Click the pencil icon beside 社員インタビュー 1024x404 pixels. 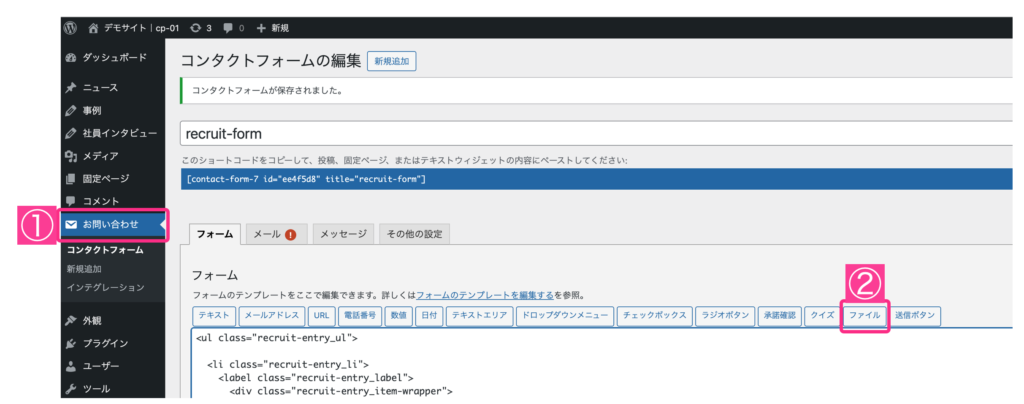[71, 133]
